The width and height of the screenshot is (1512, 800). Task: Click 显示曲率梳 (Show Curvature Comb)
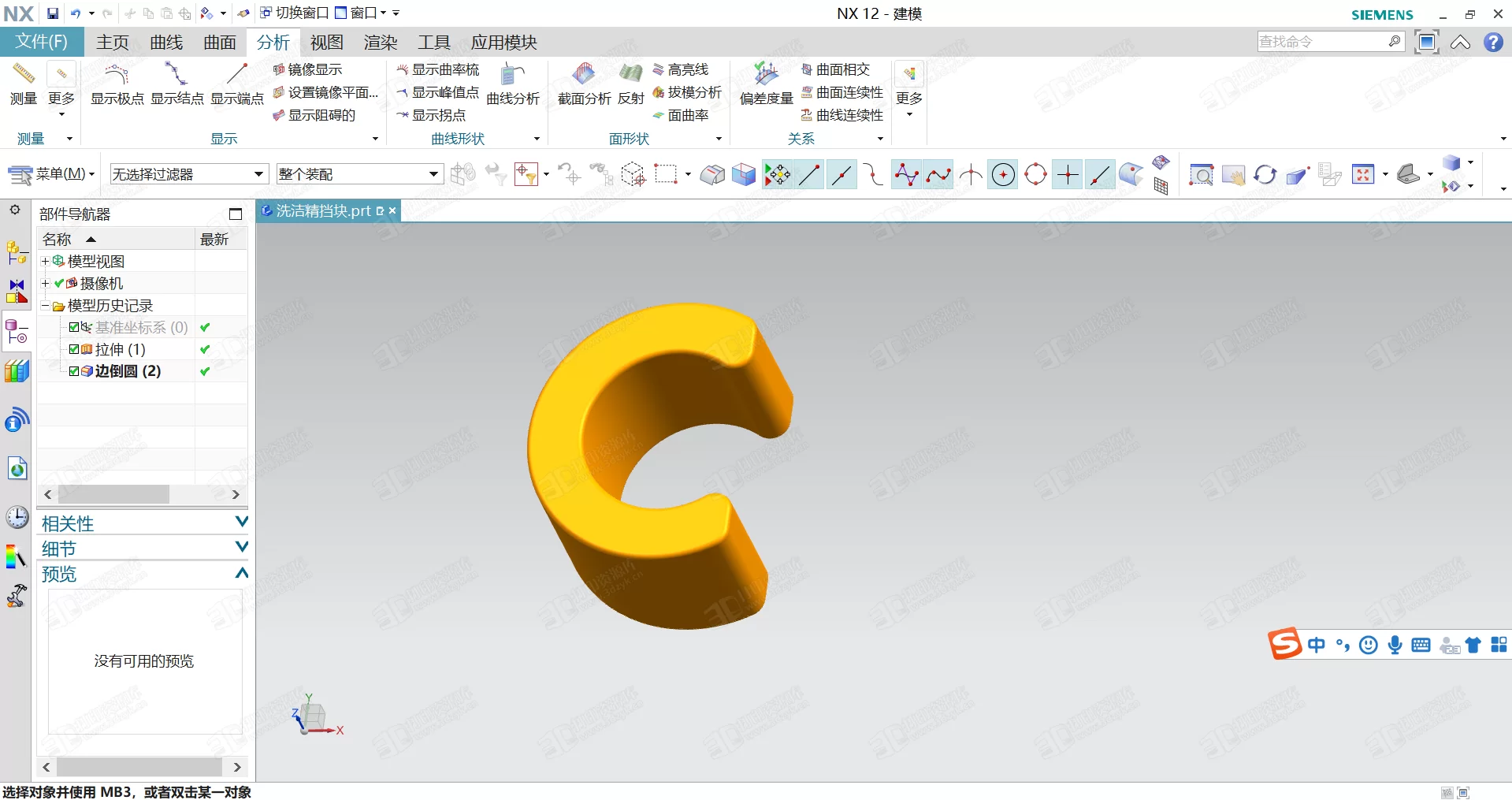(438, 69)
